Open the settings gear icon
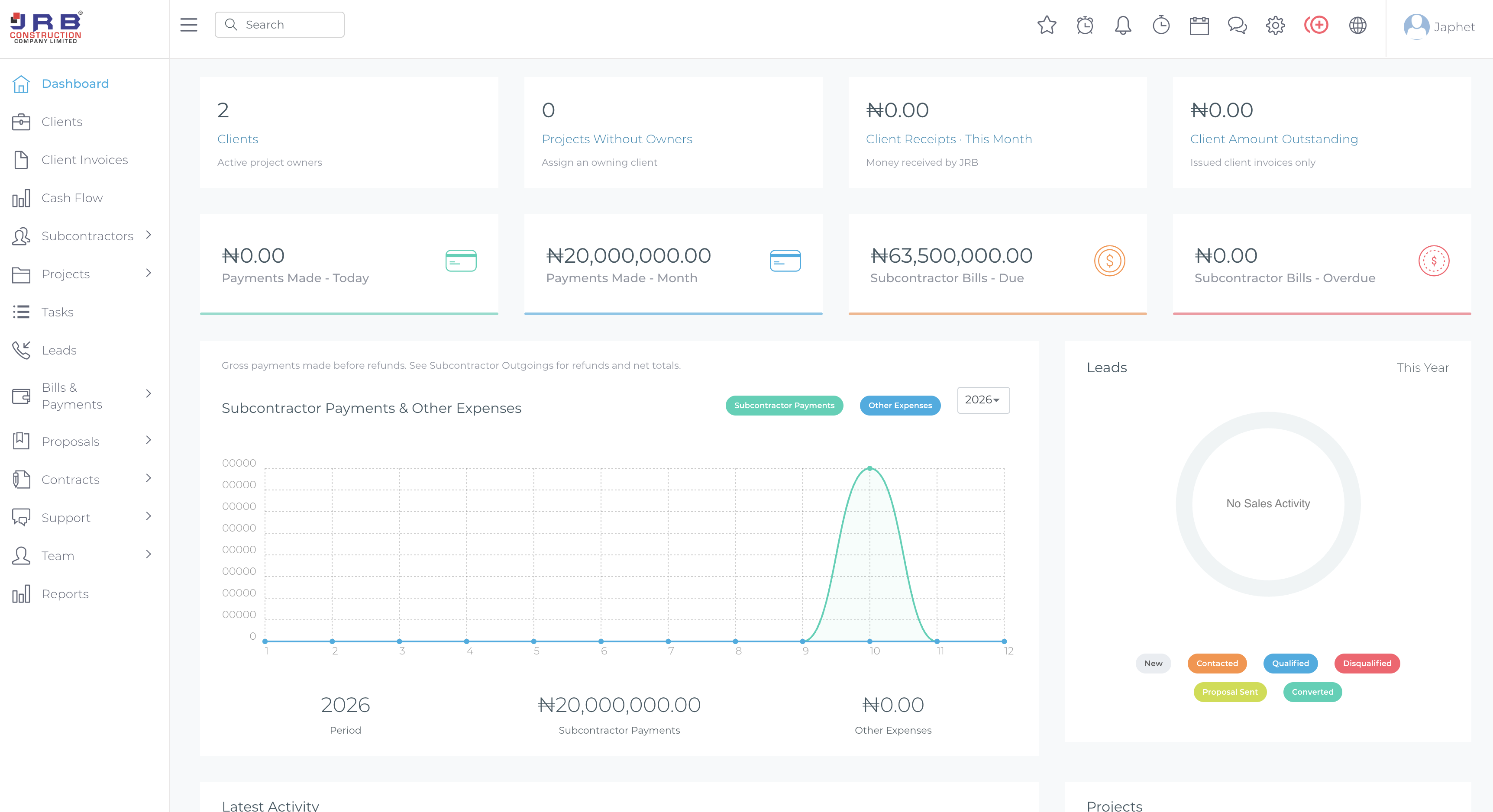This screenshot has width=1493, height=812. 1275,26
